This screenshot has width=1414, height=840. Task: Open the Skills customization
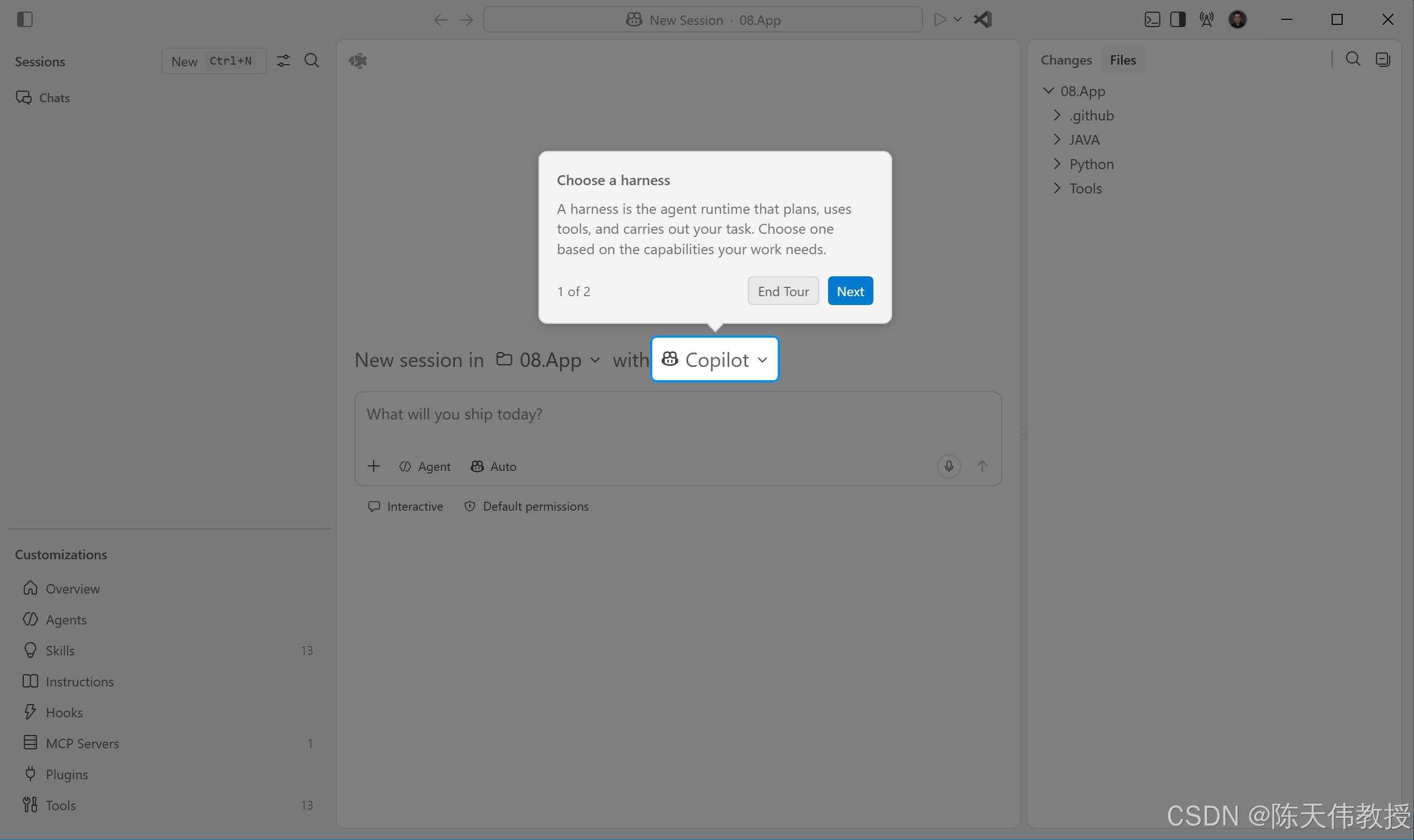click(169, 651)
